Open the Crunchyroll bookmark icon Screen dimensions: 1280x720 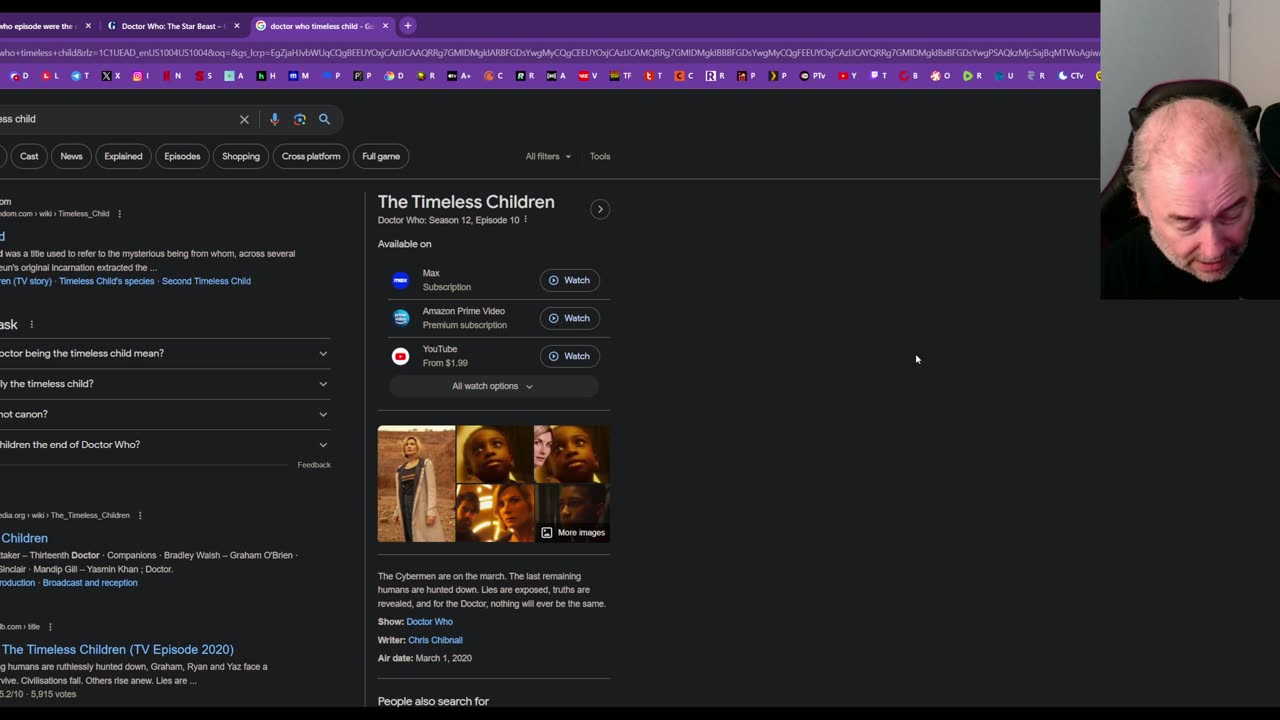[493, 75]
